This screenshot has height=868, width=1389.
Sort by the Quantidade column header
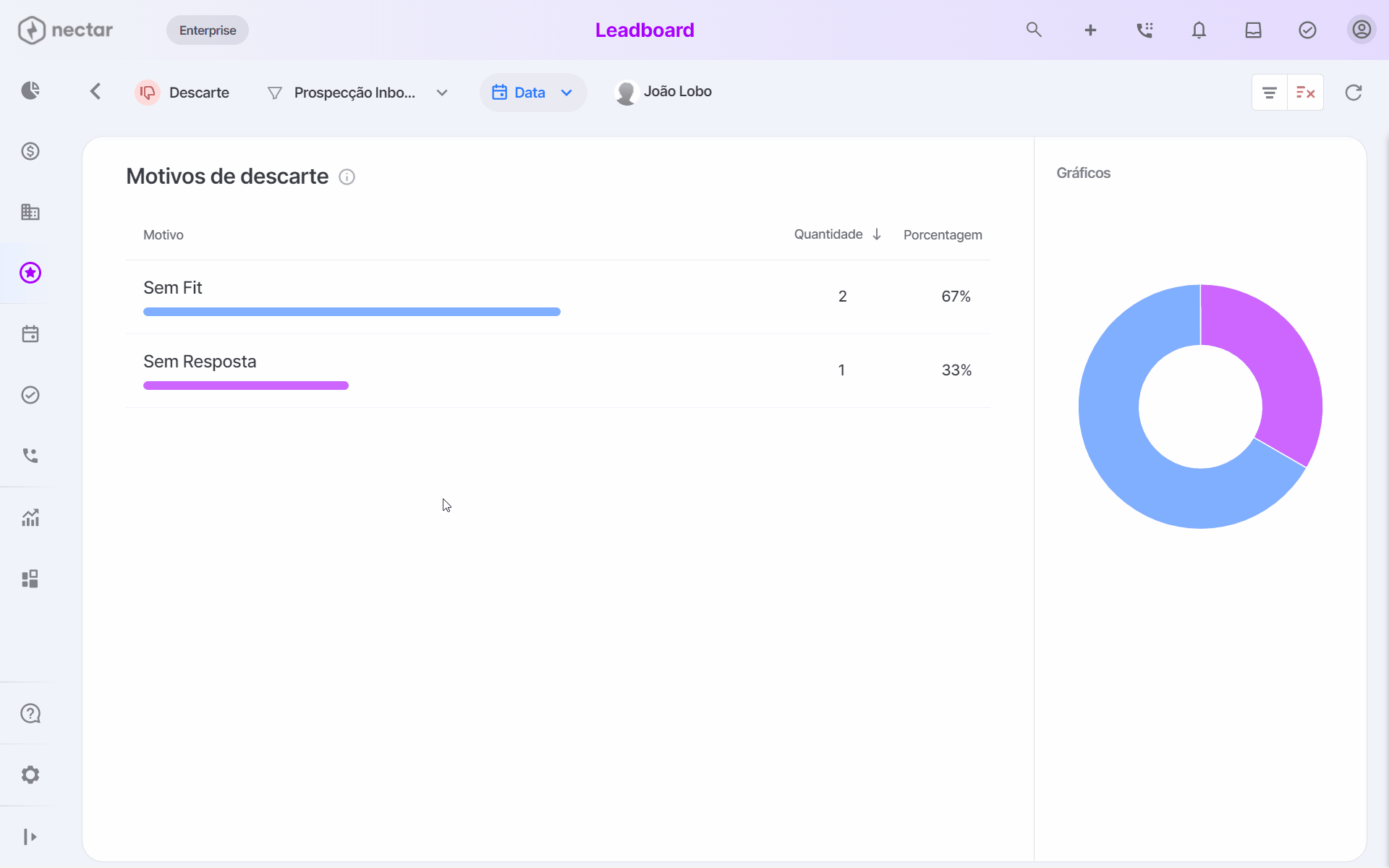point(828,234)
